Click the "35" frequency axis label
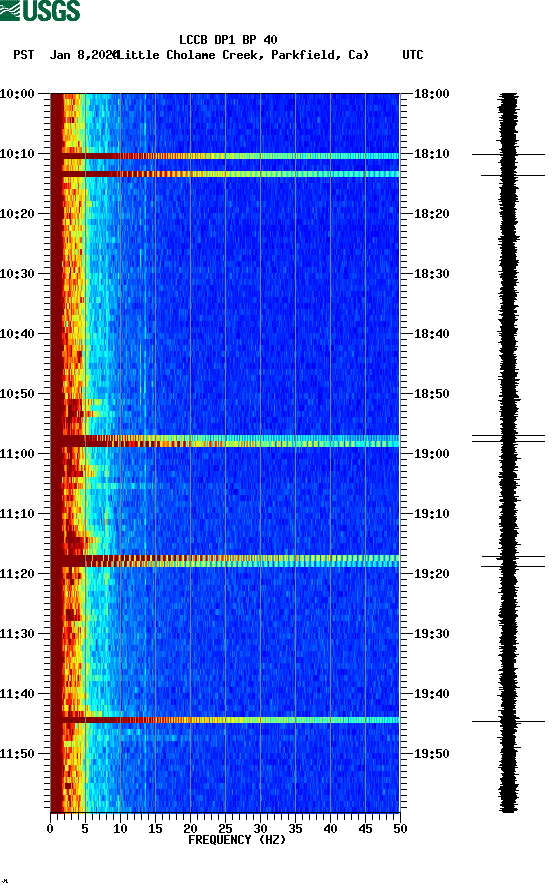Image resolution: width=552 pixels, height=892 pixels. pos(295,829)
